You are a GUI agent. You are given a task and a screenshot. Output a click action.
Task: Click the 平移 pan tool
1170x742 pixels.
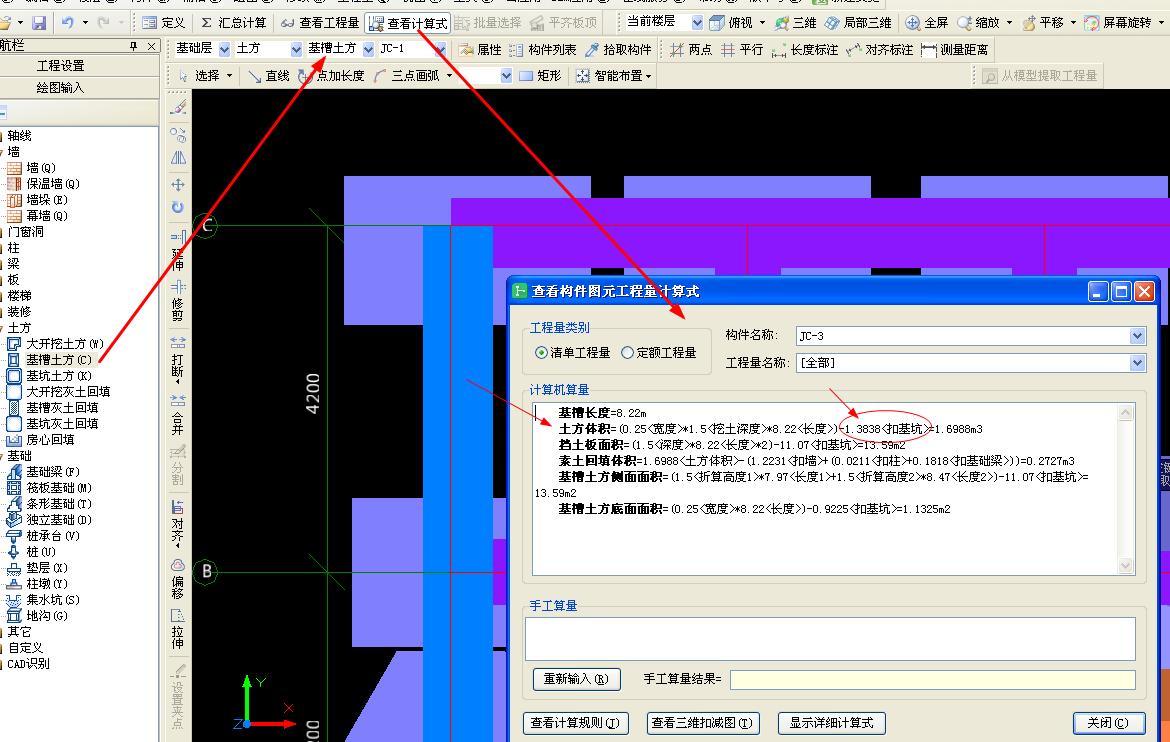click(1043, 23)
